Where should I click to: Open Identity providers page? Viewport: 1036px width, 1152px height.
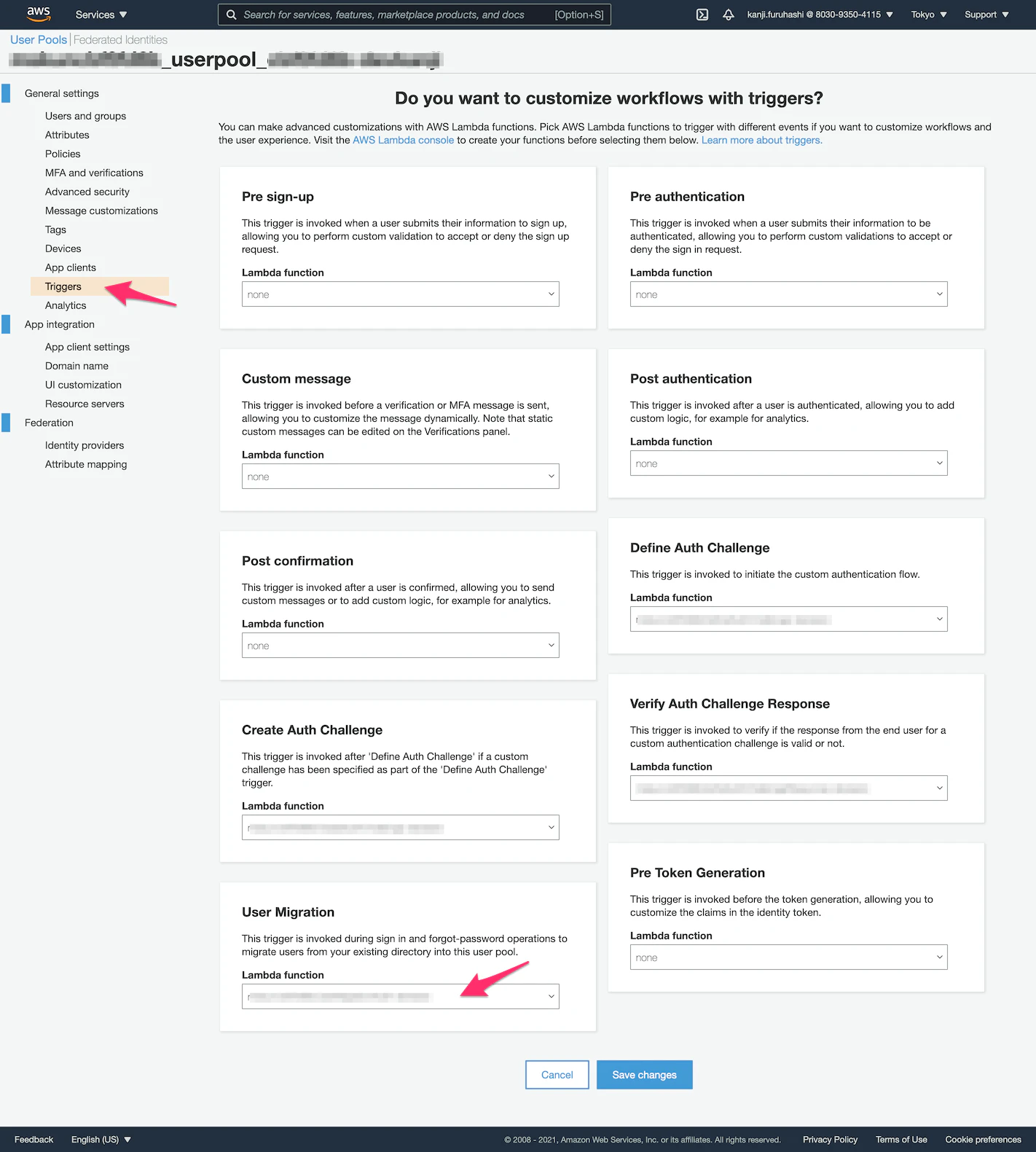[x=85, y=445]
